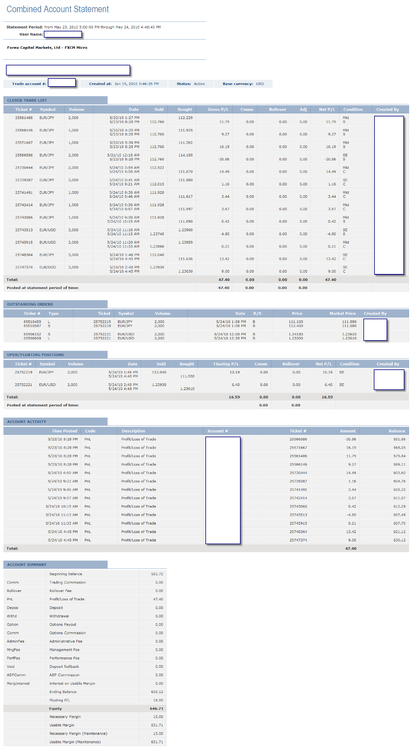Select the redacted User Name field
Viewport: 418px width, 750px height.
click(63, 34)
